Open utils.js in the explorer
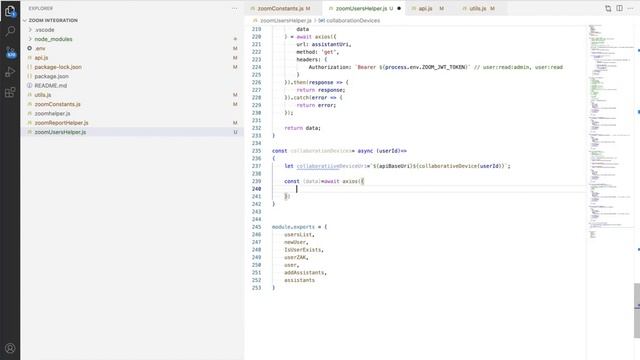The height and width of the screenshot is (360, 640). (43, 95)
